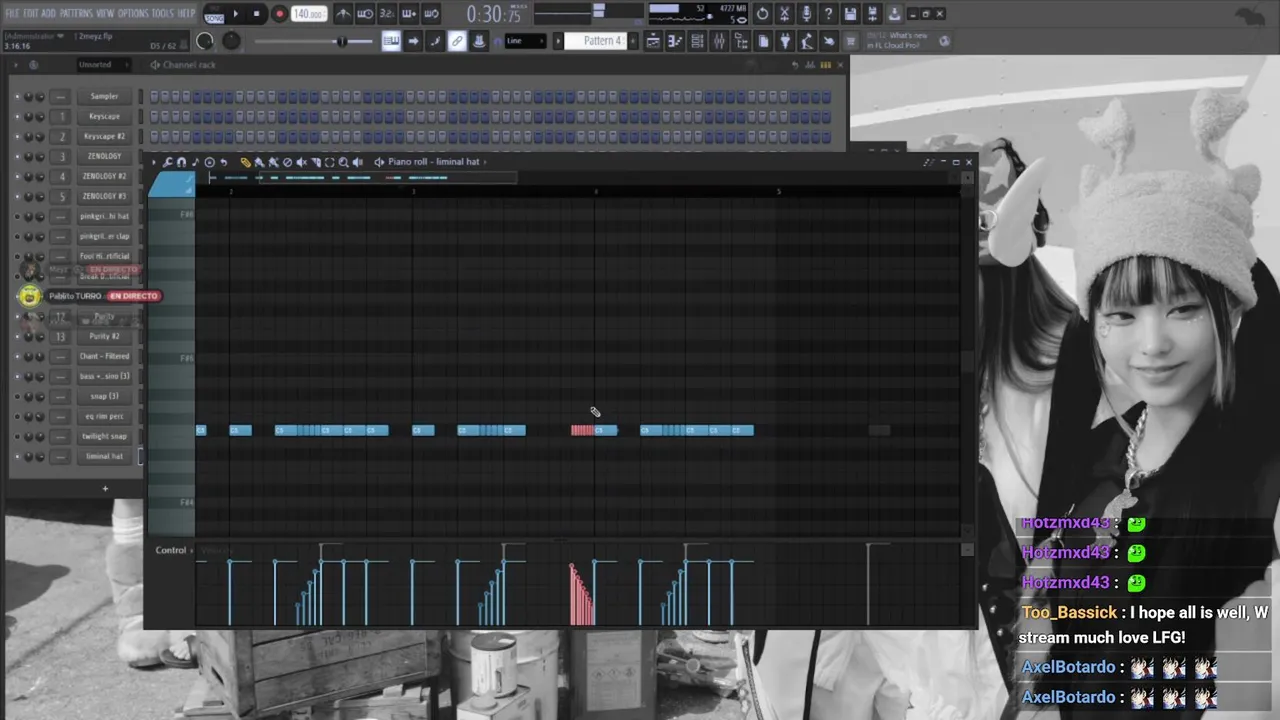
Task: Mute the Sampler channel green LED
Action: [16, 97]
